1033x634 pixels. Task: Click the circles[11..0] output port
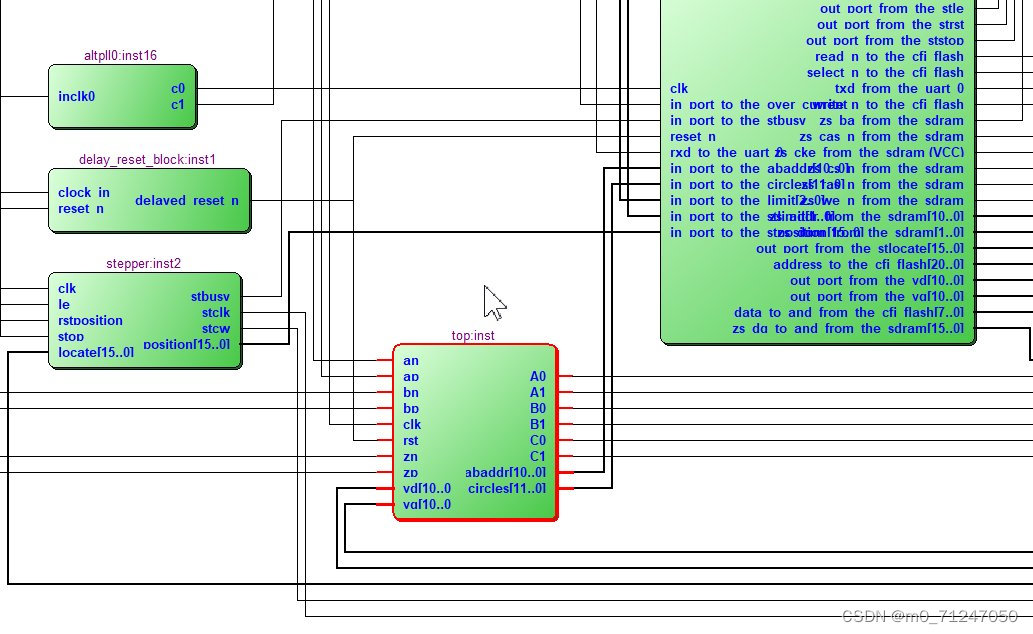pyautogui.click(x=508, y=488)
